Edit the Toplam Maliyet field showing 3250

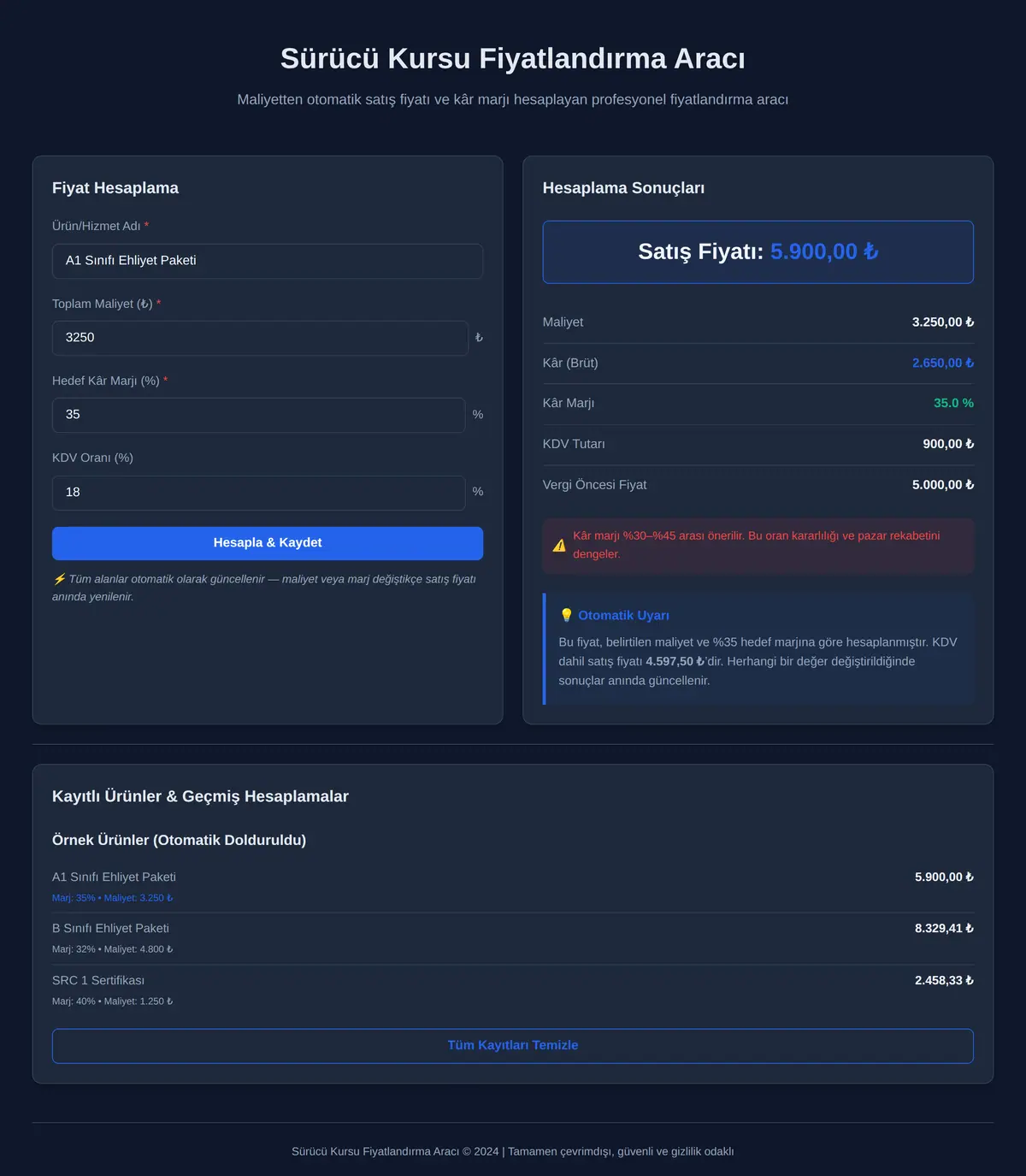(x=260, y=338)
